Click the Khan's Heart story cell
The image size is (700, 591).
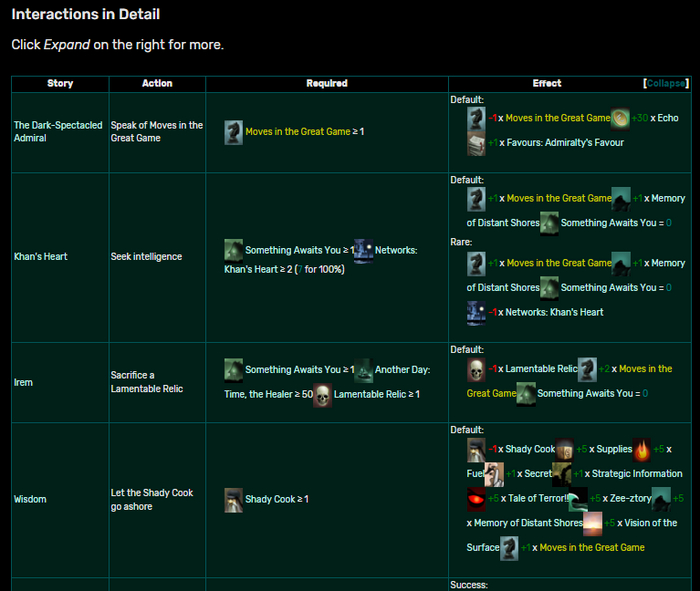tap(60, 257)
